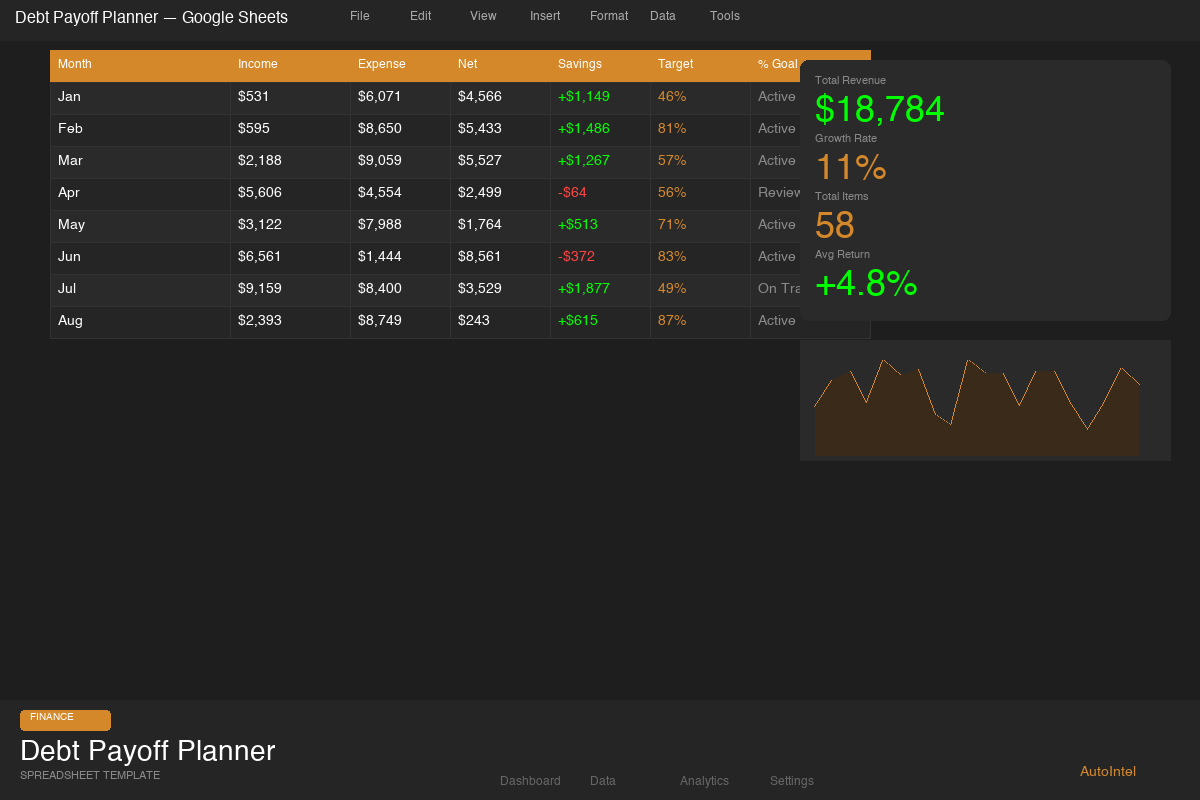
Task: Switch to the Dashboard tab
Action: click(x=530, y=781)
